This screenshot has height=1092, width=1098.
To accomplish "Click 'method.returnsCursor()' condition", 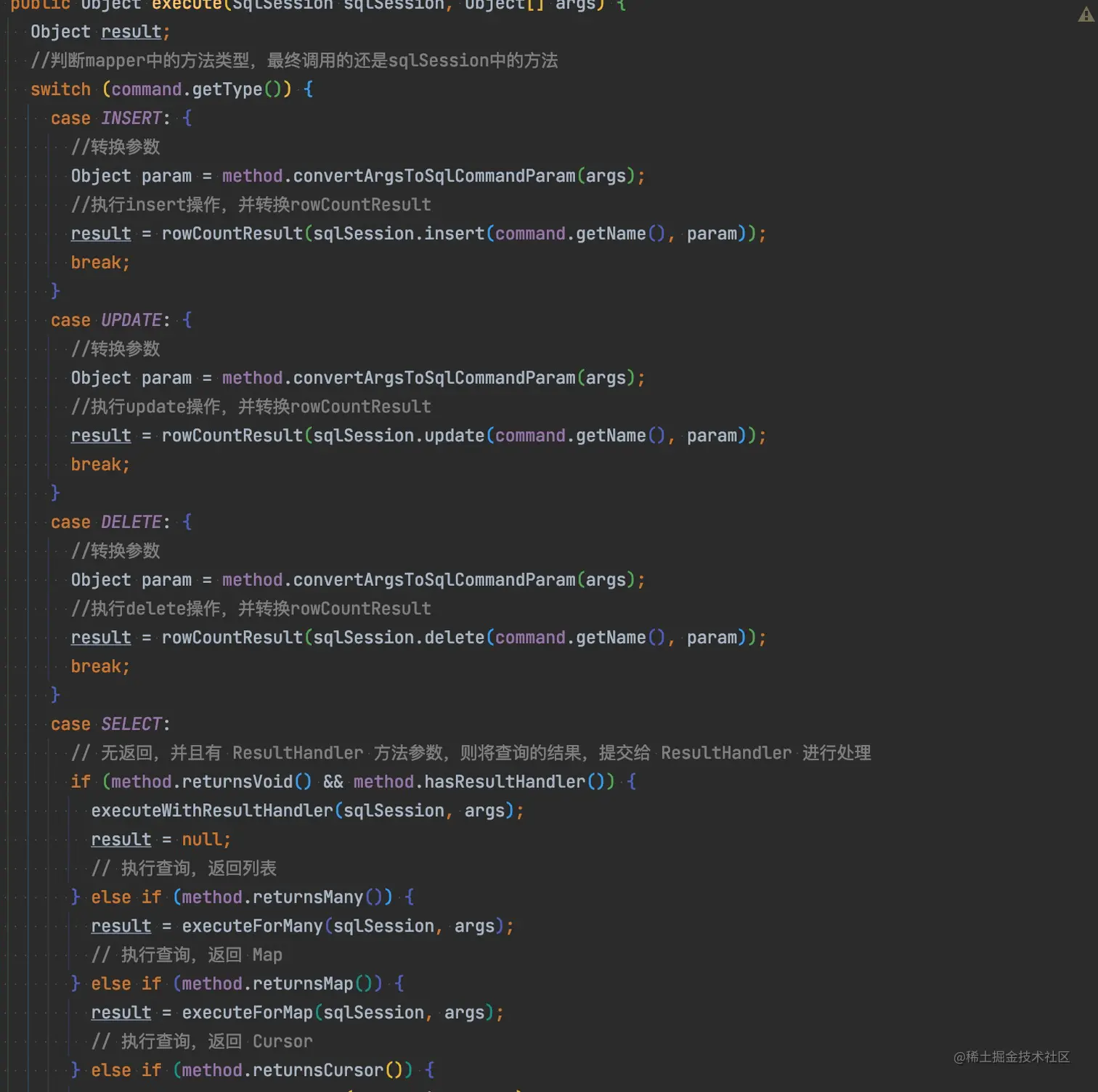I will coord(292,1069).
